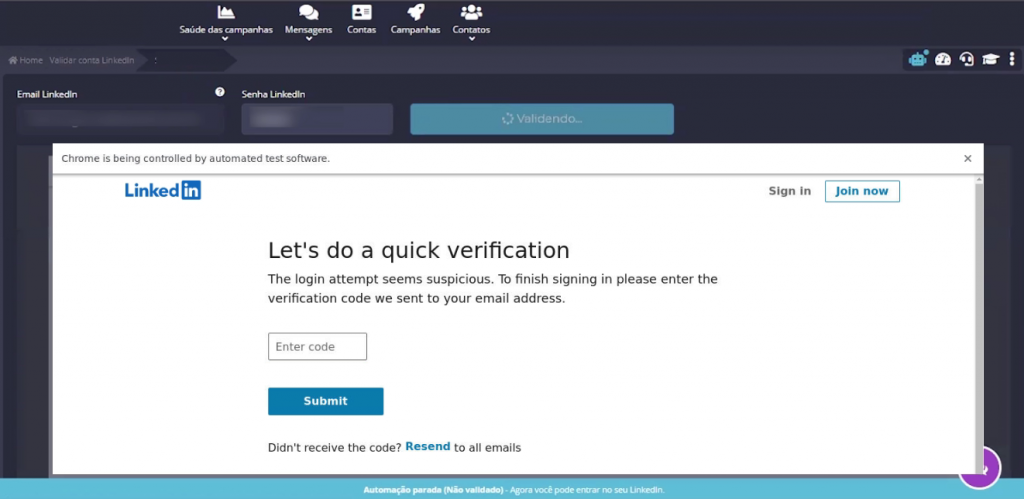The image size is (1024, 499).
Task: Focus the Enter code field
Action: (x=317, y=346)
